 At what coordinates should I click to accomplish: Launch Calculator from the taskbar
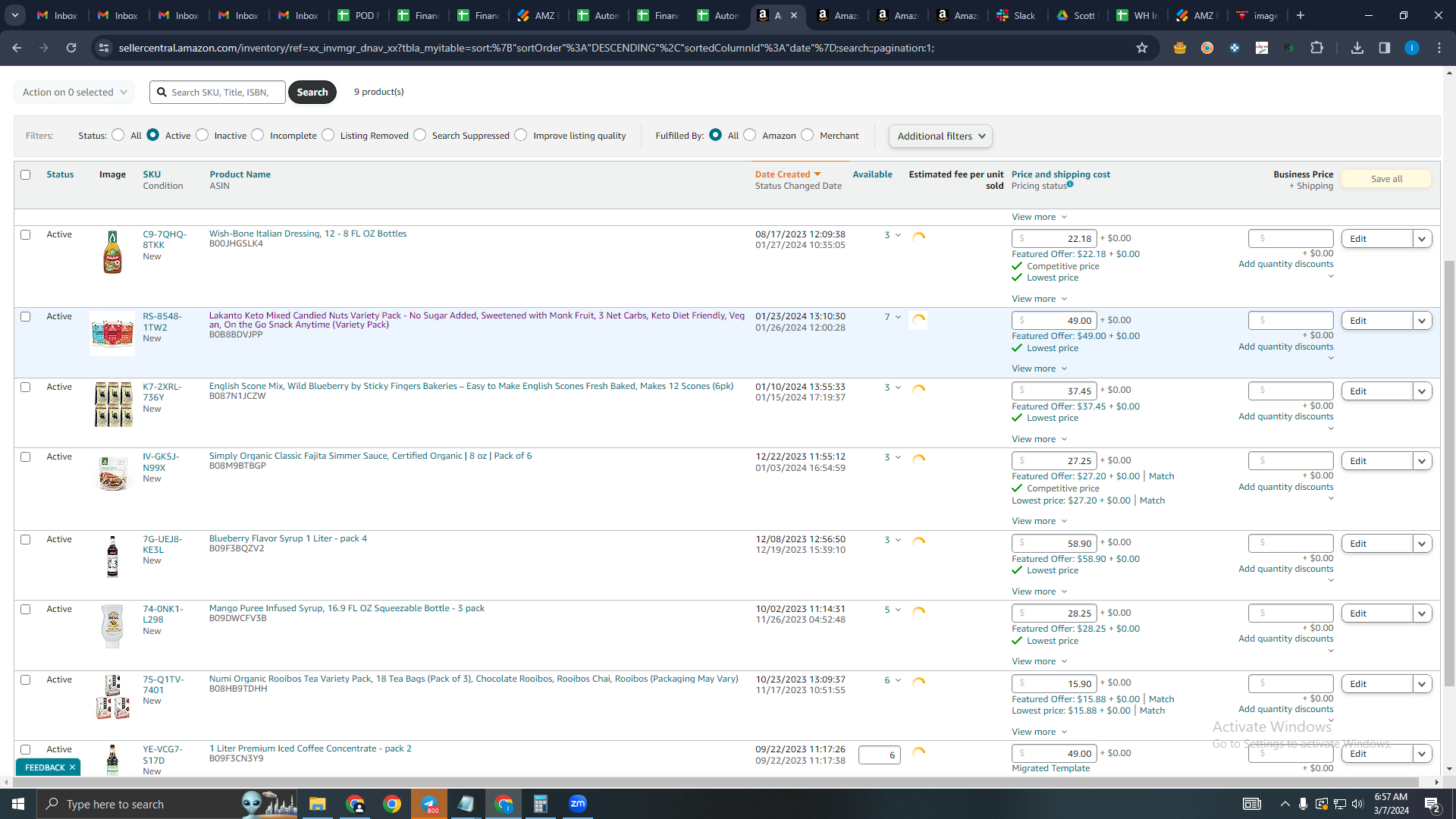(541, 804)
